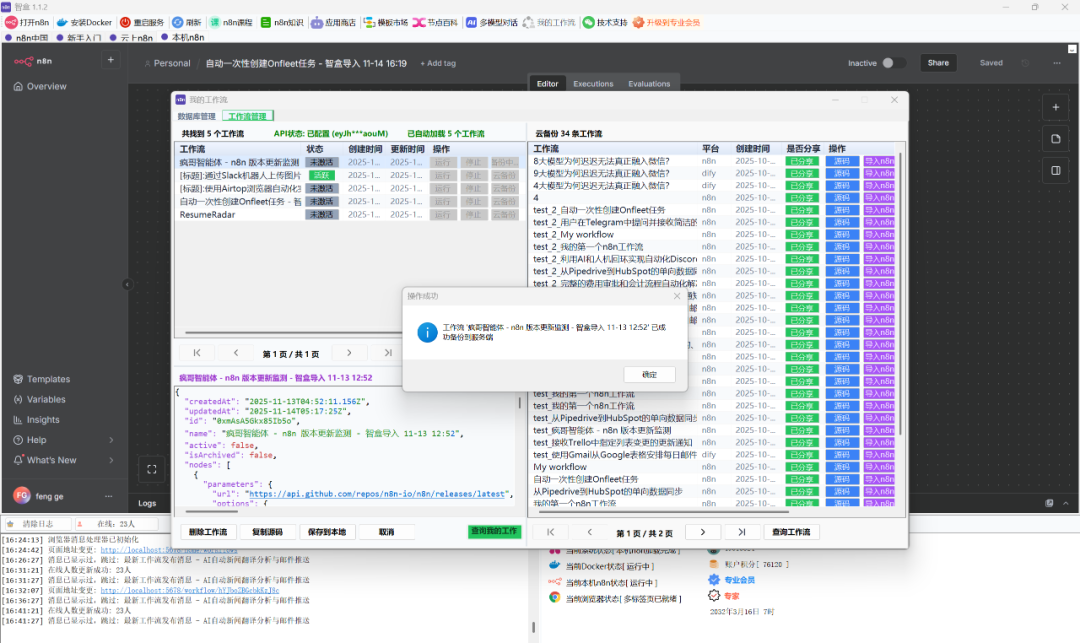Go to last page in left workflow list
1080x643 pixels.
[388, 353]
